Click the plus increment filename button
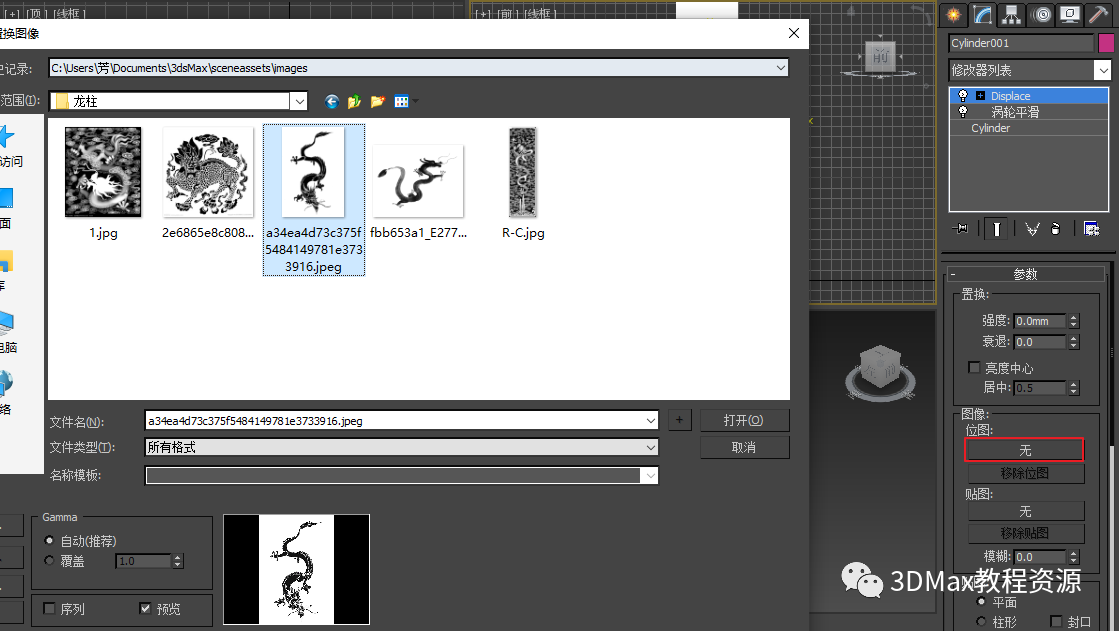Screen dimensions: 1119x631 679,420
